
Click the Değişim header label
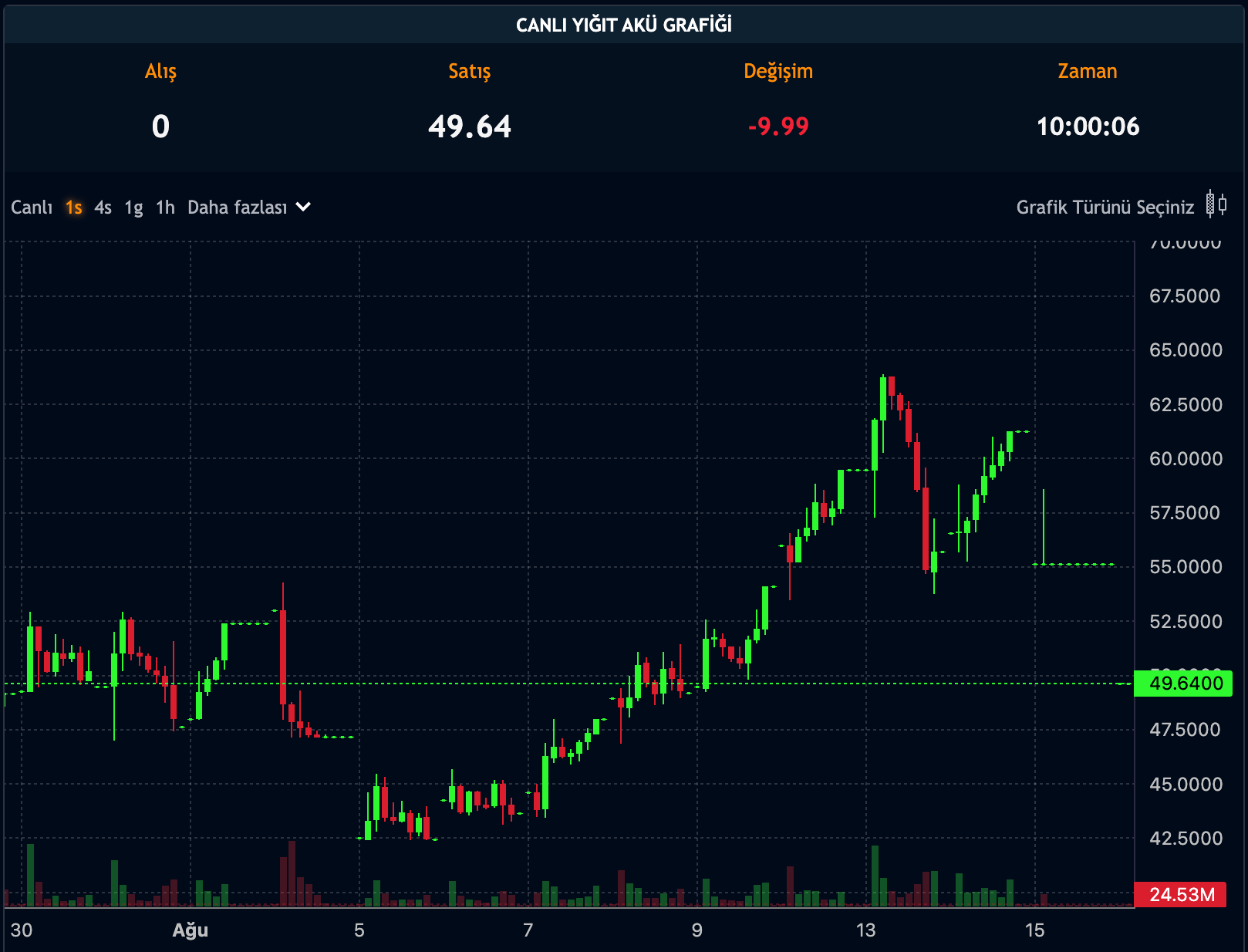(x=778, y=72)
